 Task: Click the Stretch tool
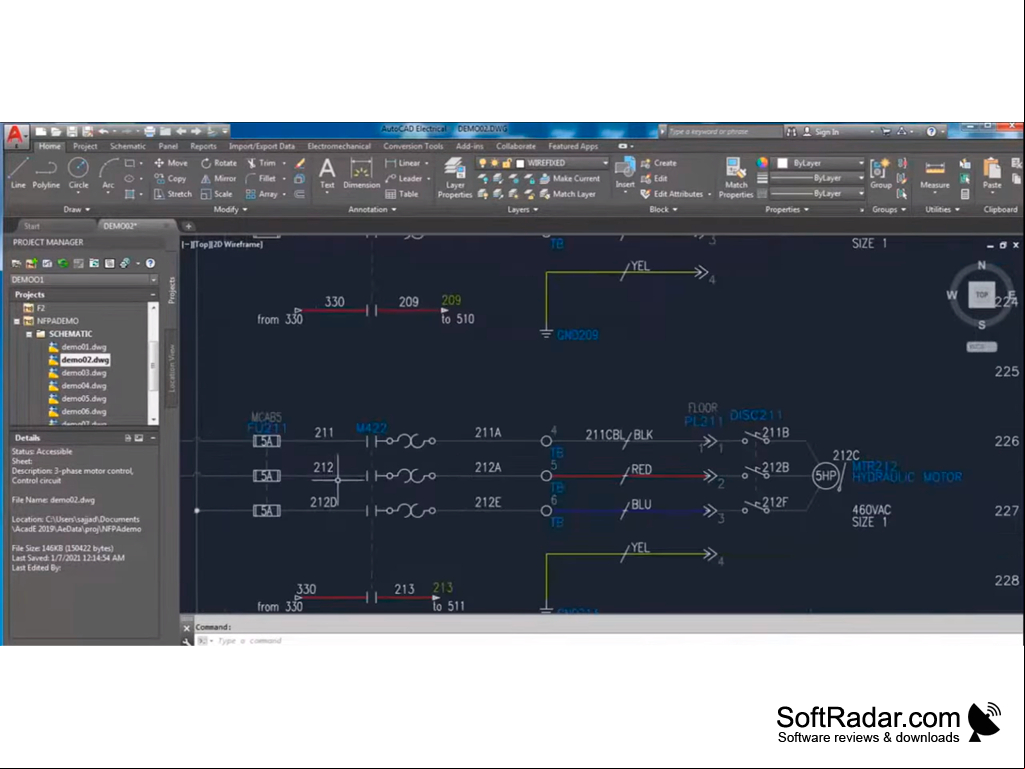[x=173, y=194]
